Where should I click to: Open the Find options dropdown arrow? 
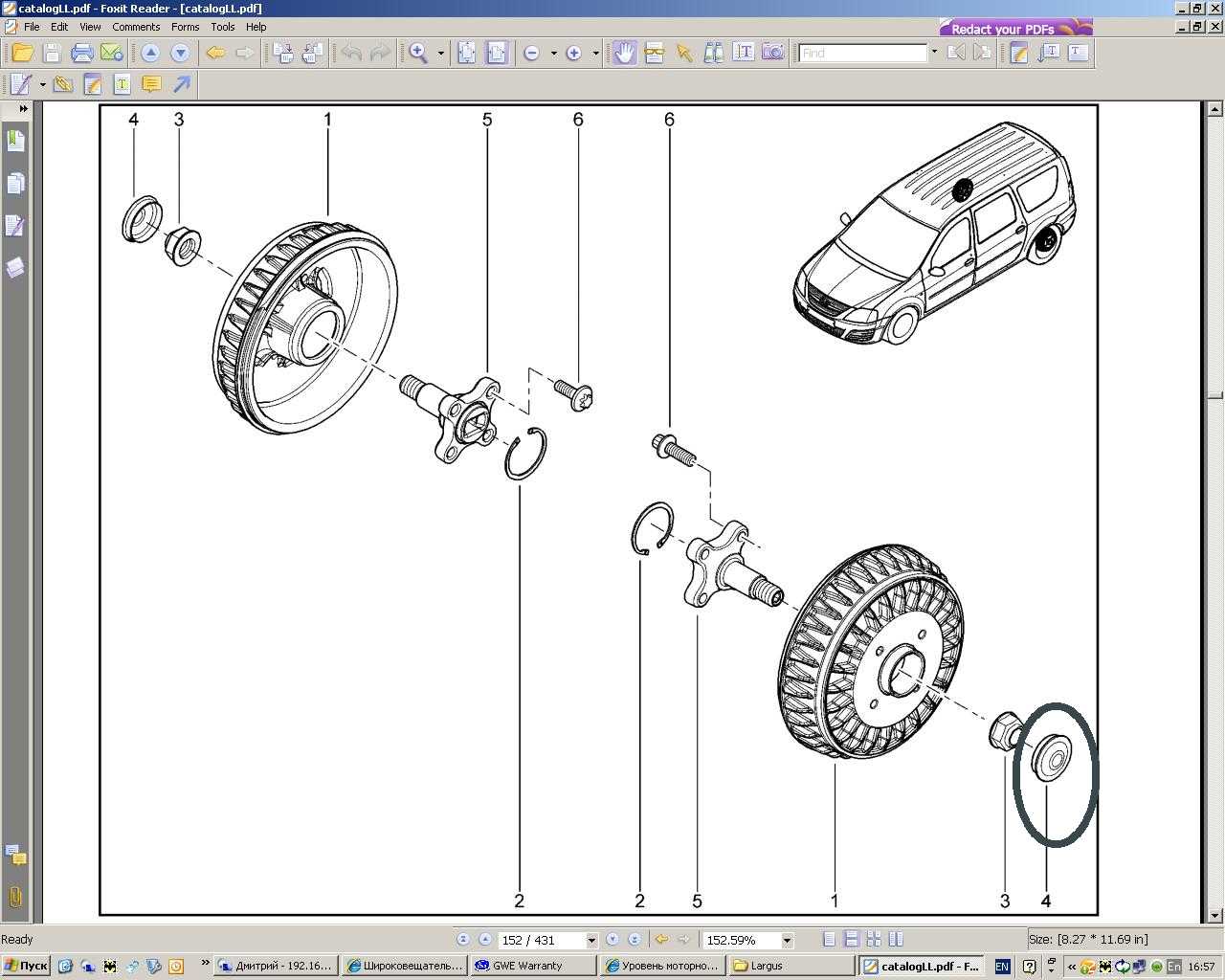click(x=934, y=53)
